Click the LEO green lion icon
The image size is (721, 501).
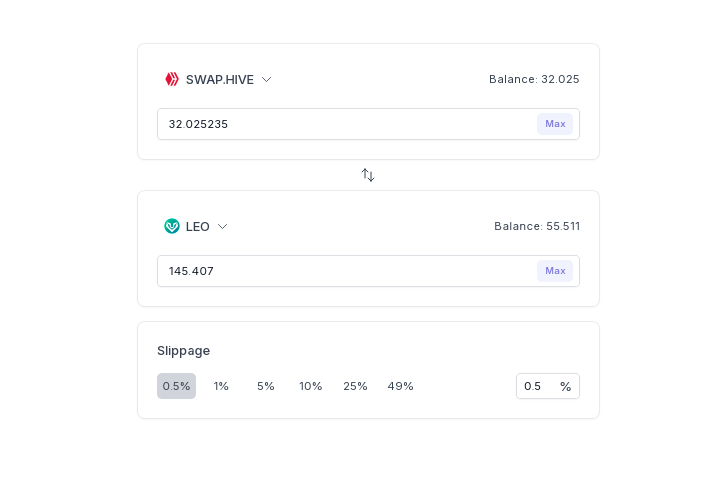pos(172,226)
